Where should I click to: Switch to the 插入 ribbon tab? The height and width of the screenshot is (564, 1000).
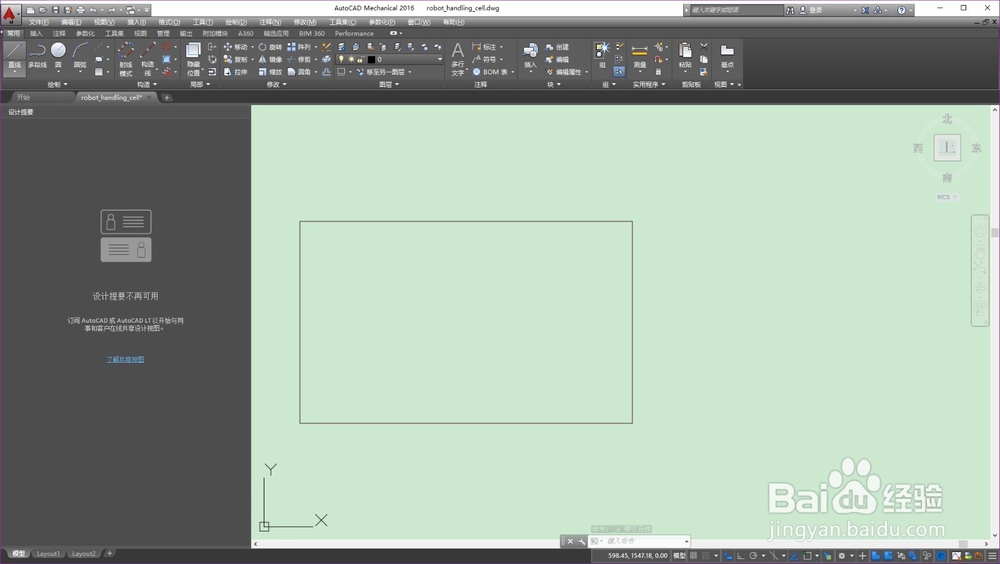(x=36, y=33)
